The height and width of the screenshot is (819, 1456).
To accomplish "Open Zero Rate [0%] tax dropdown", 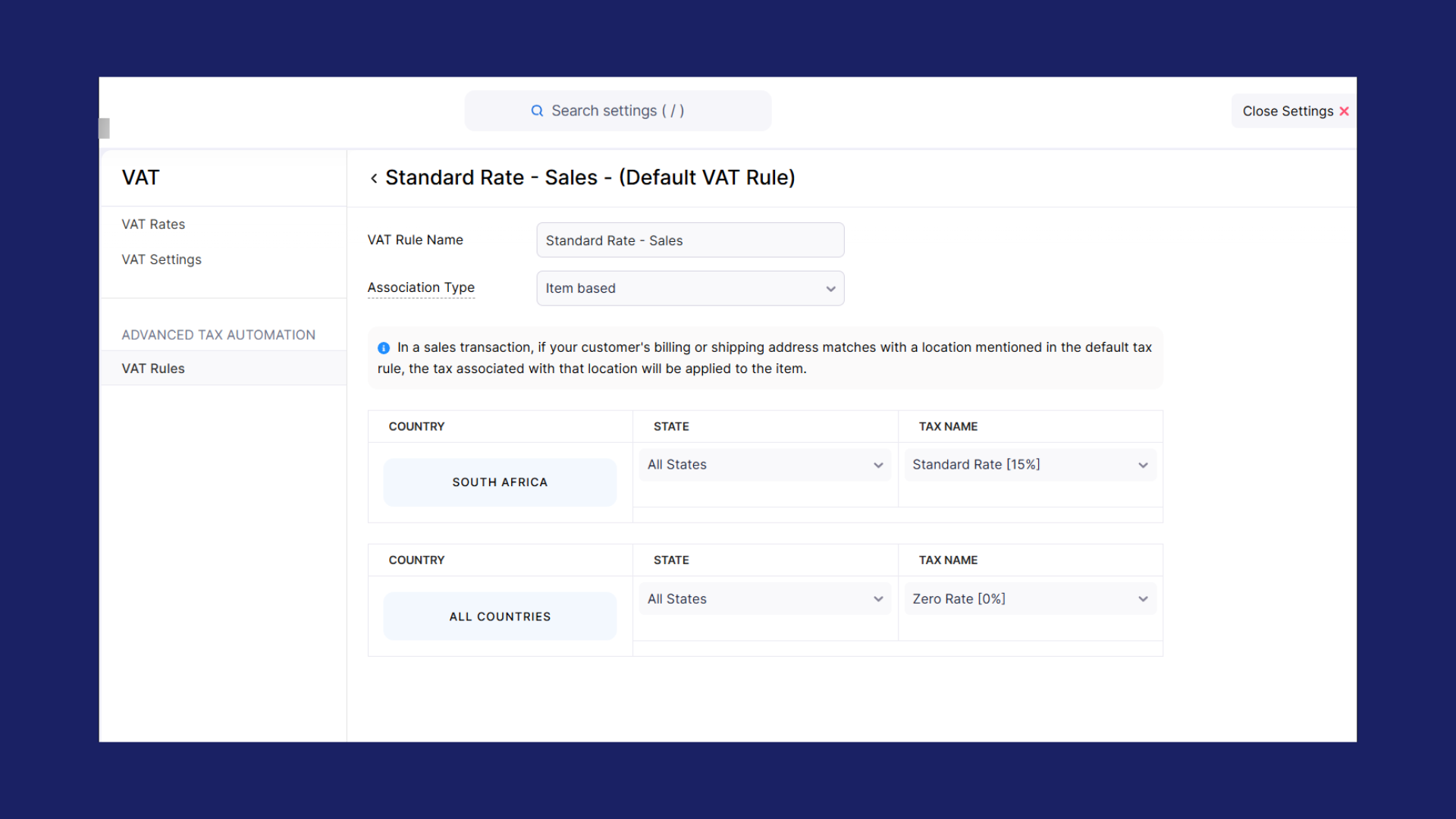I will [x=1029, y=599].
